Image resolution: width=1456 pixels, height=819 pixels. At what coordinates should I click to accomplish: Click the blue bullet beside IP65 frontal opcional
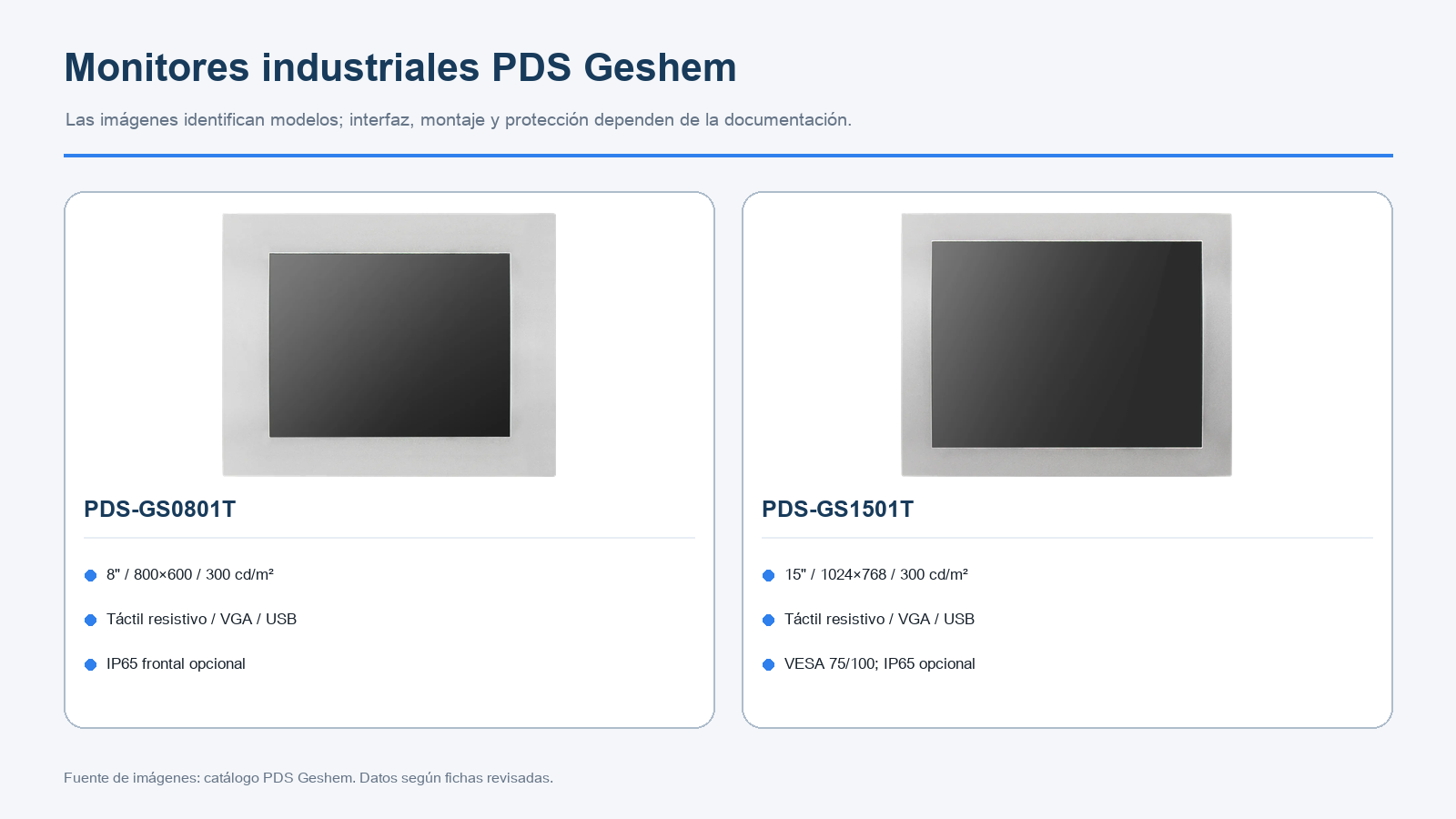point(90,664)
